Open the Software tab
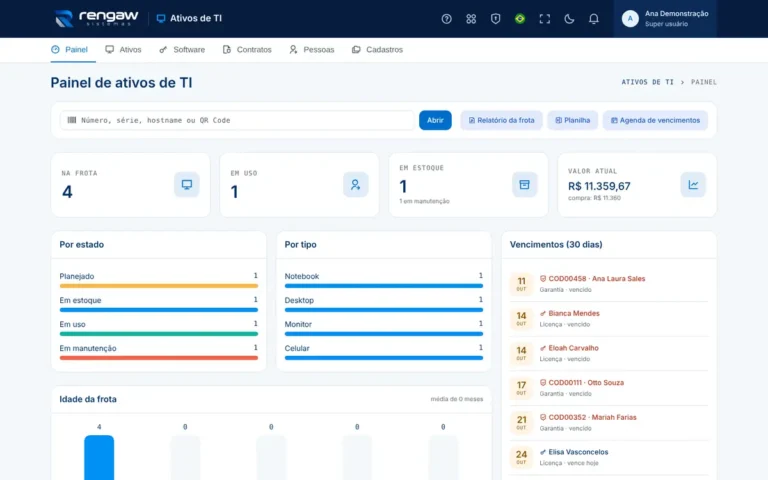This screenshot has height=480, width=768. coord(182,49)
